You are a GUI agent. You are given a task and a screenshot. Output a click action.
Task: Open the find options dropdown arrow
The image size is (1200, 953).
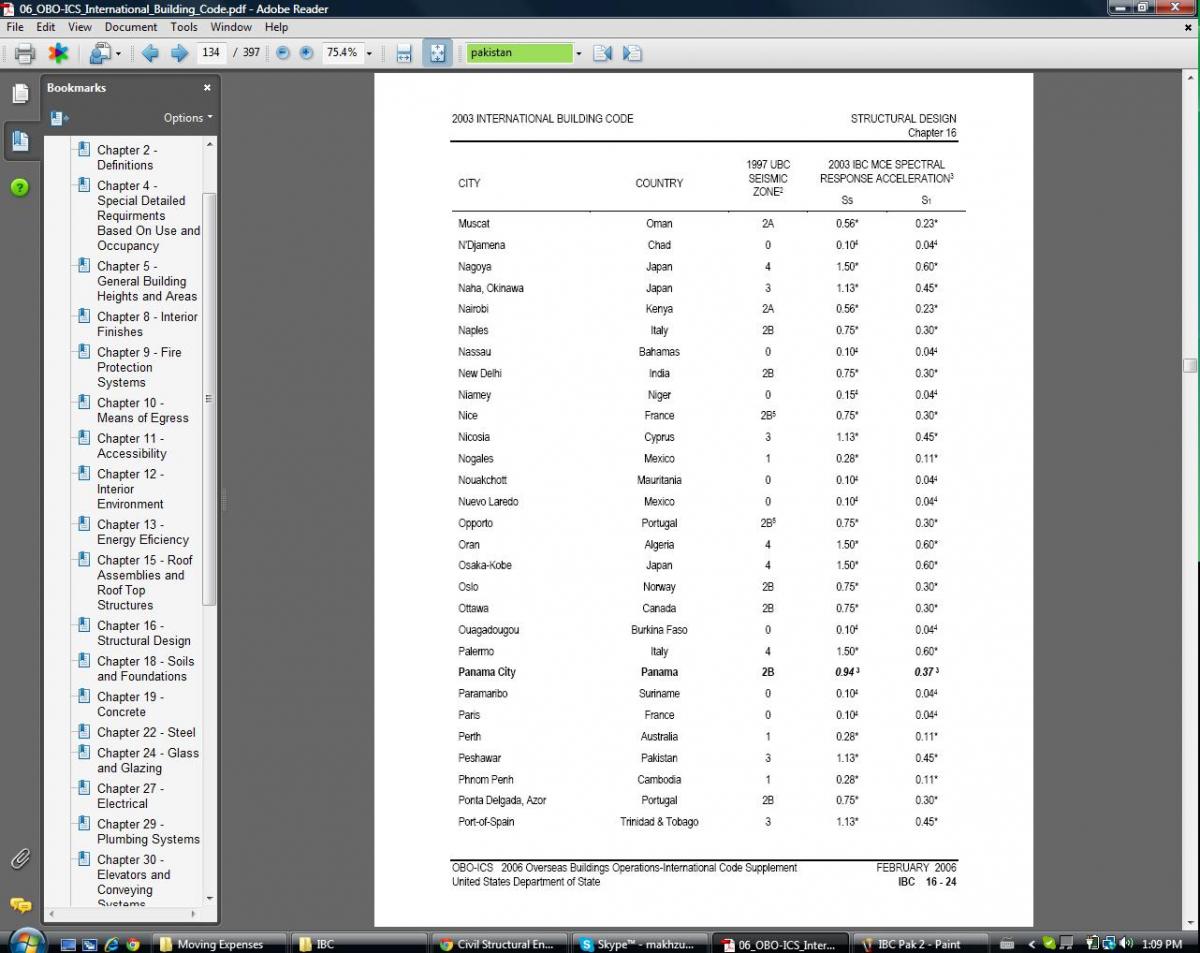578,53
